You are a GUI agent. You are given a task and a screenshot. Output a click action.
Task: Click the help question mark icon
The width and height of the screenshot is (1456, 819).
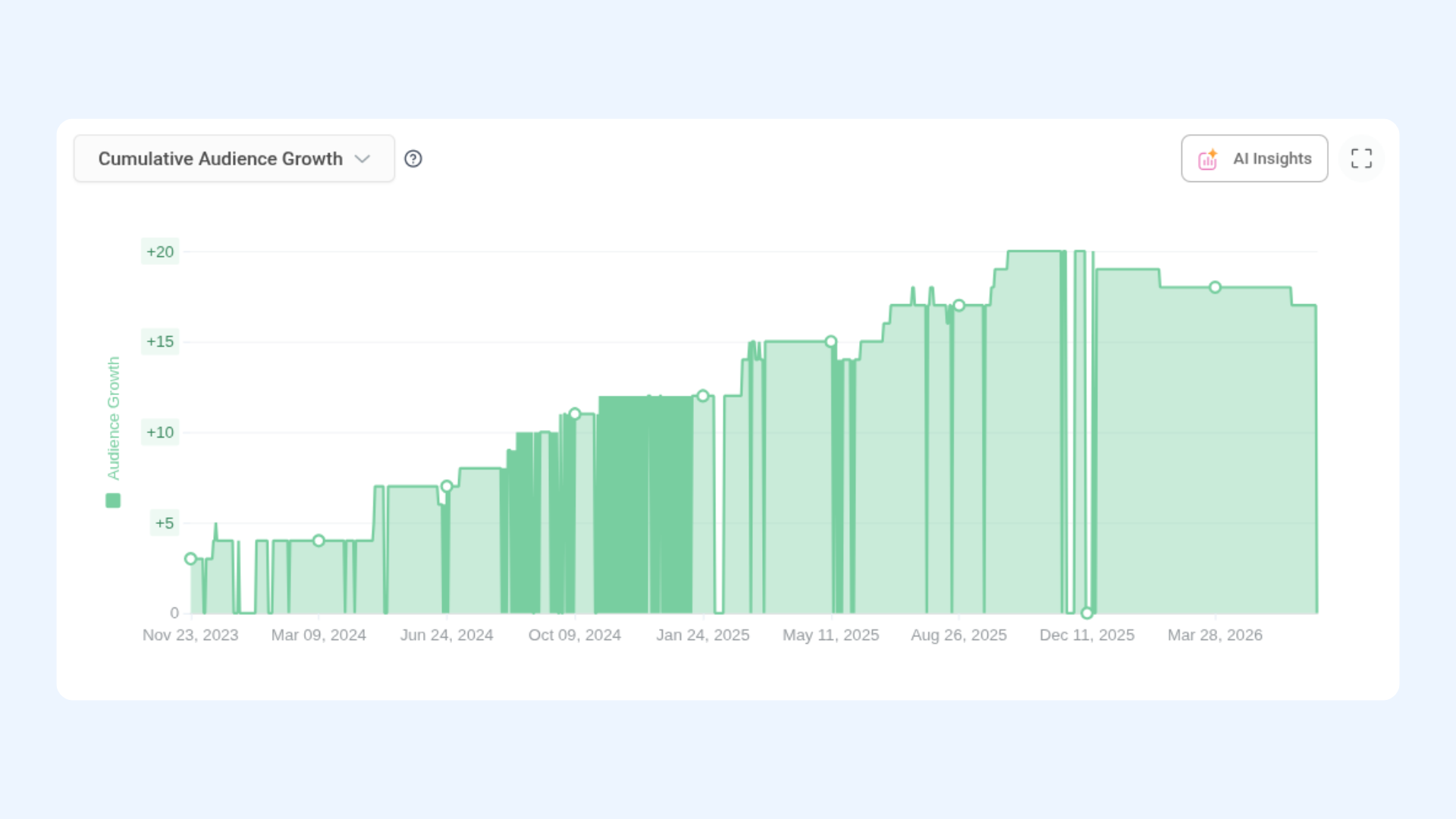(413, 158)
